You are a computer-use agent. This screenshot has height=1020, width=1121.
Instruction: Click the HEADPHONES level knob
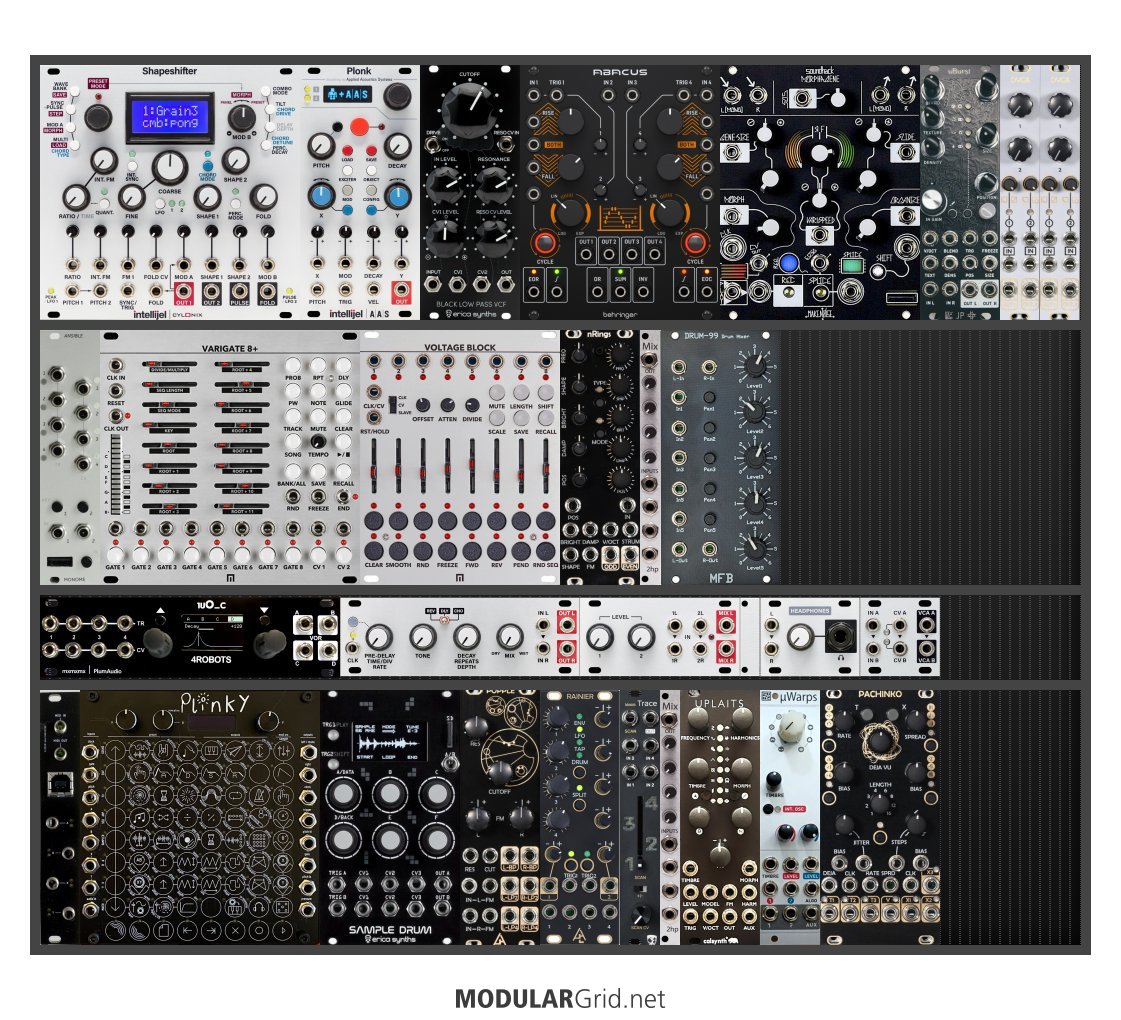(799, 635)
